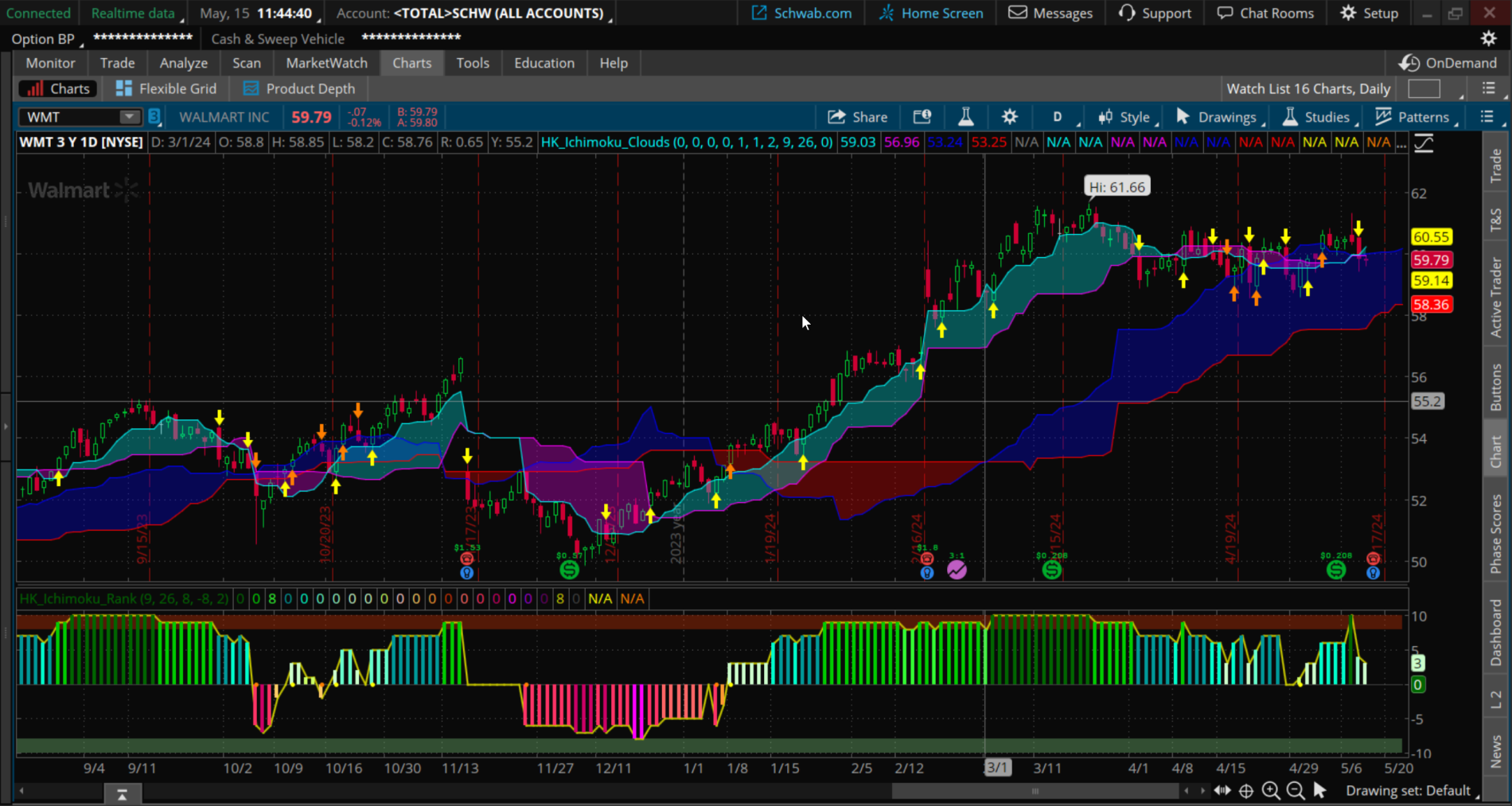This screenshot has height=806, width=1512.
Task: Select the Chart sidebar panel
Action: [x=1495, y=451]
